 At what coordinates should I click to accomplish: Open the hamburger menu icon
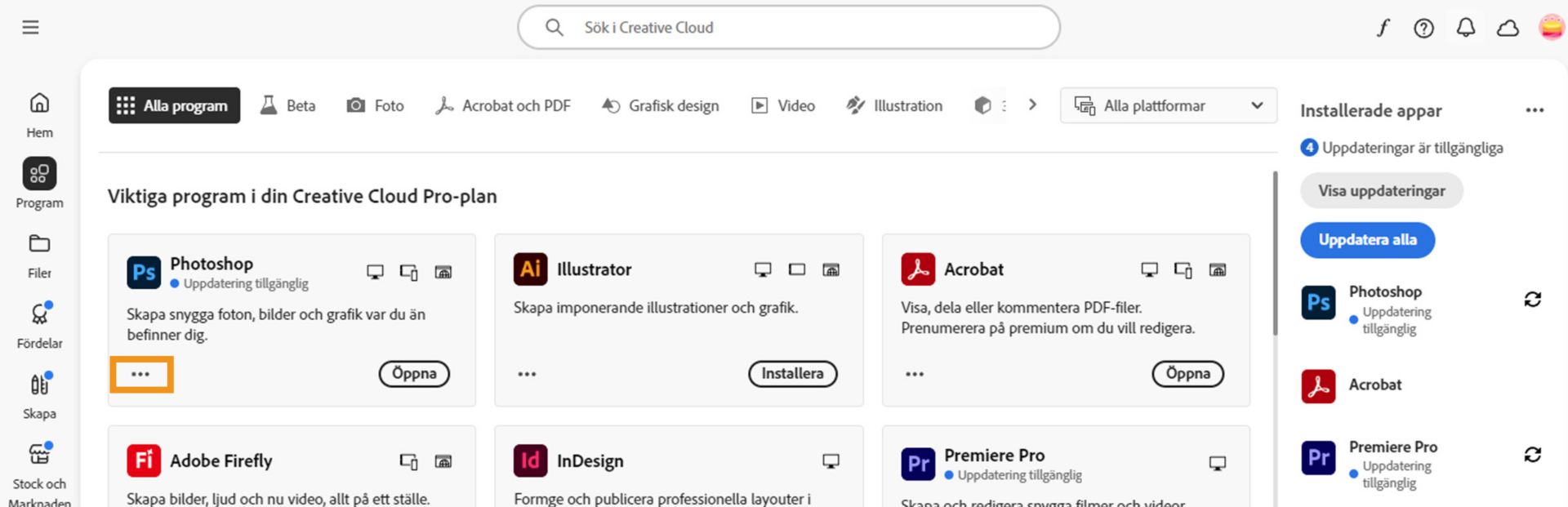point(30,28)
